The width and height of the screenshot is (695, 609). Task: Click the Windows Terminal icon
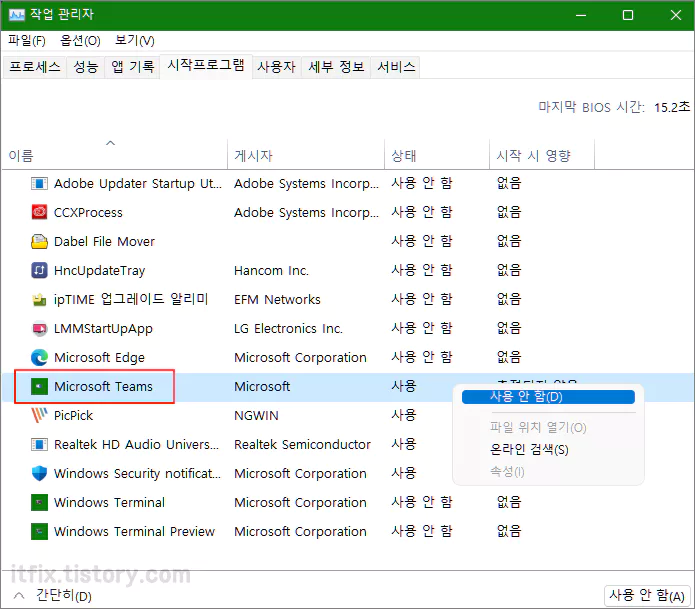point(39,502)
